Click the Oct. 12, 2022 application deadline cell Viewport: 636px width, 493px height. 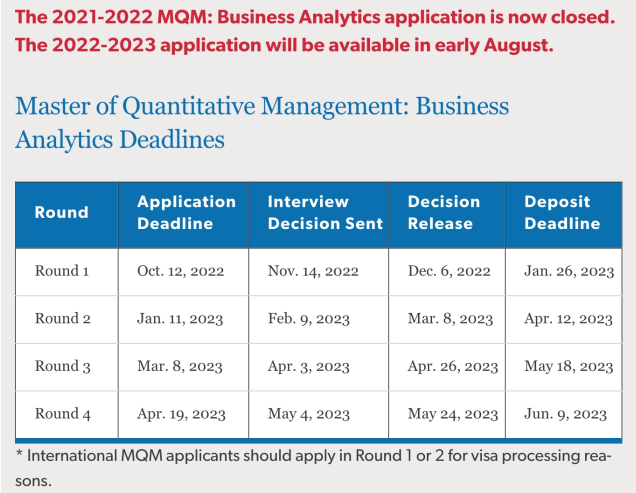[x=180, y=271]
